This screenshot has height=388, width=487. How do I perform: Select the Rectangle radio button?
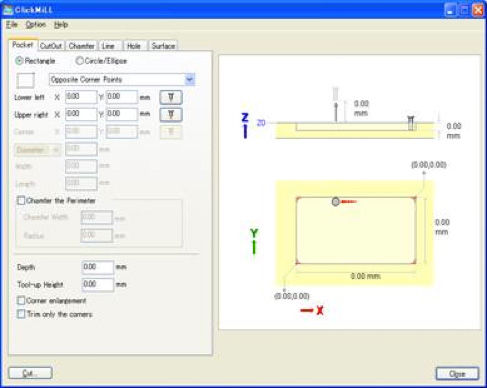tap(19, 61)
